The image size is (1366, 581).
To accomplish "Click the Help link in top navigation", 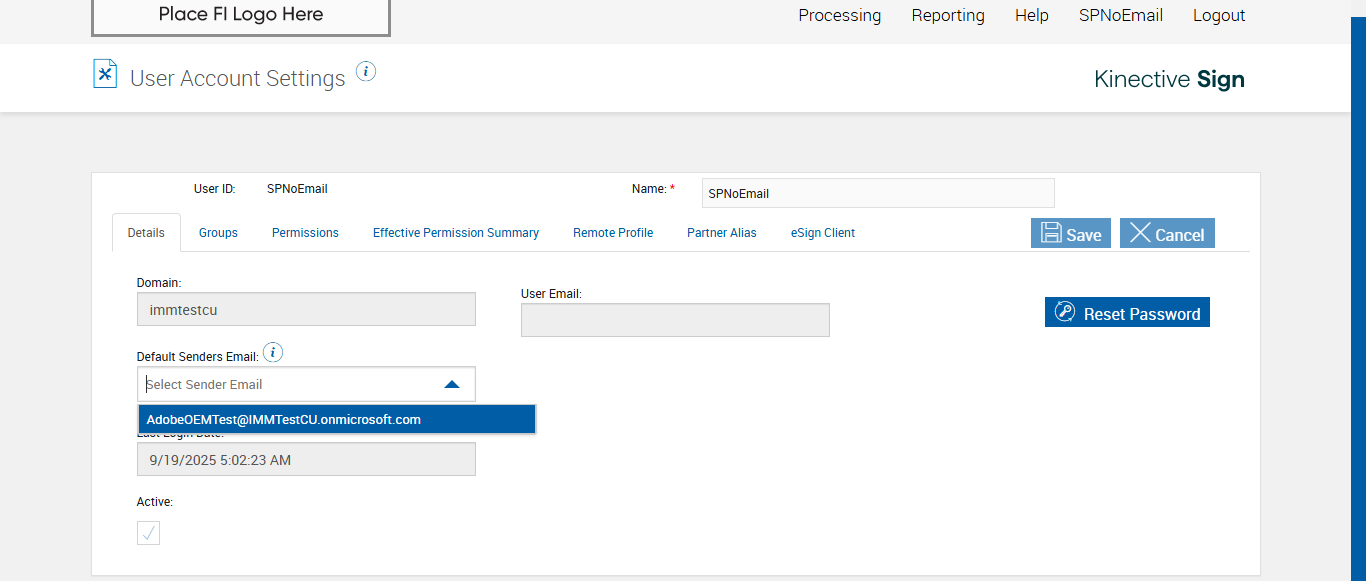I will click(1032, 16).
